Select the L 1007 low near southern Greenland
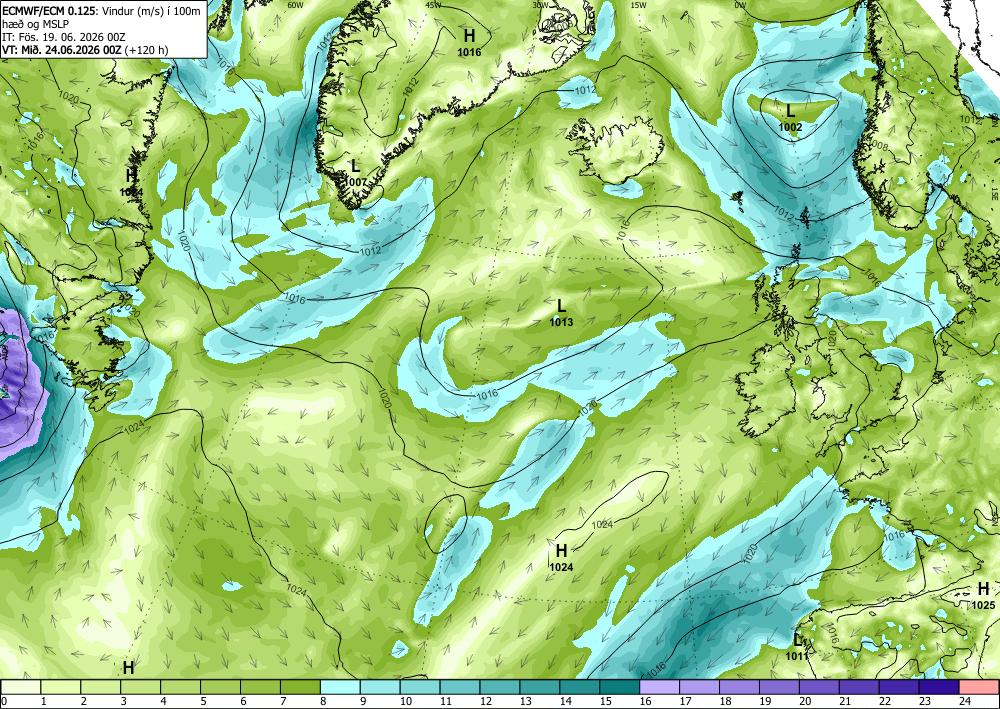 coord(356,173)
